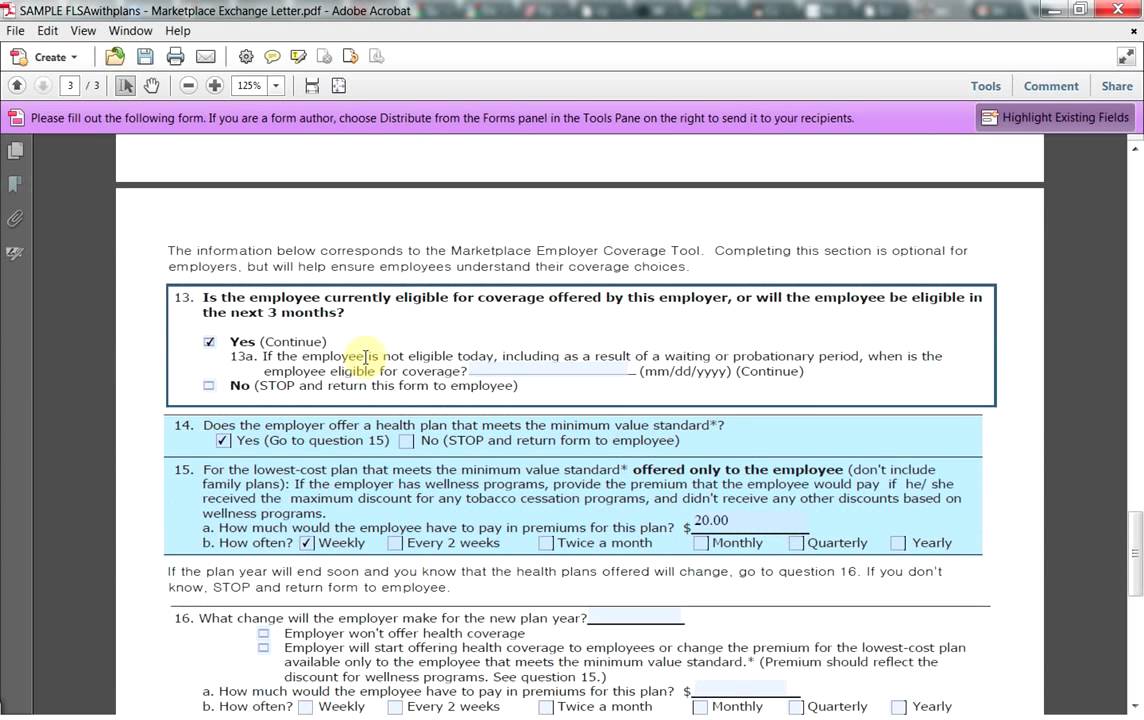Open the Window menu

click(x=131, y=31)
